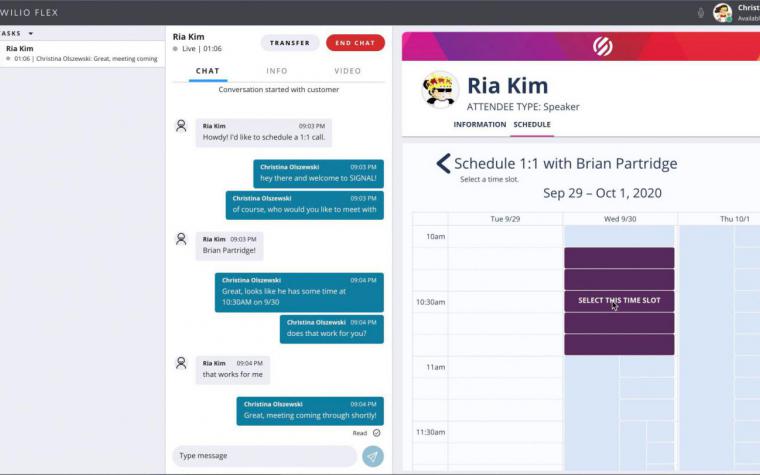Click the 'Conversation started with customer' notice
The image size is (760, 475).
tap(279, 90)
